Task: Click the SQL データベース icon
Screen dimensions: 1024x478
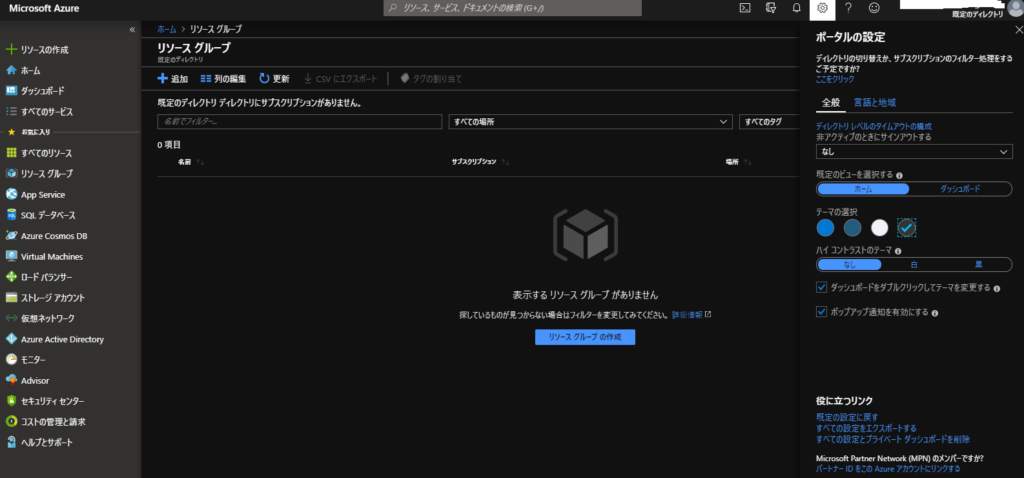Action: coord(11,215)
